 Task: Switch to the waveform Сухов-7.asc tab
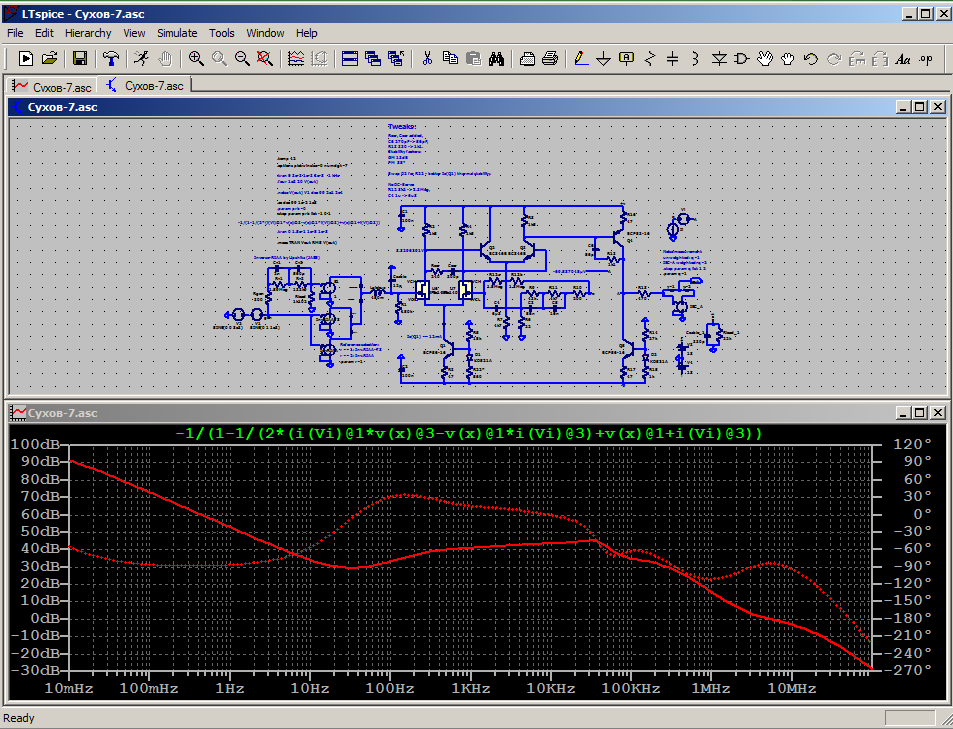pyautogui.click(x=52, y=86)
